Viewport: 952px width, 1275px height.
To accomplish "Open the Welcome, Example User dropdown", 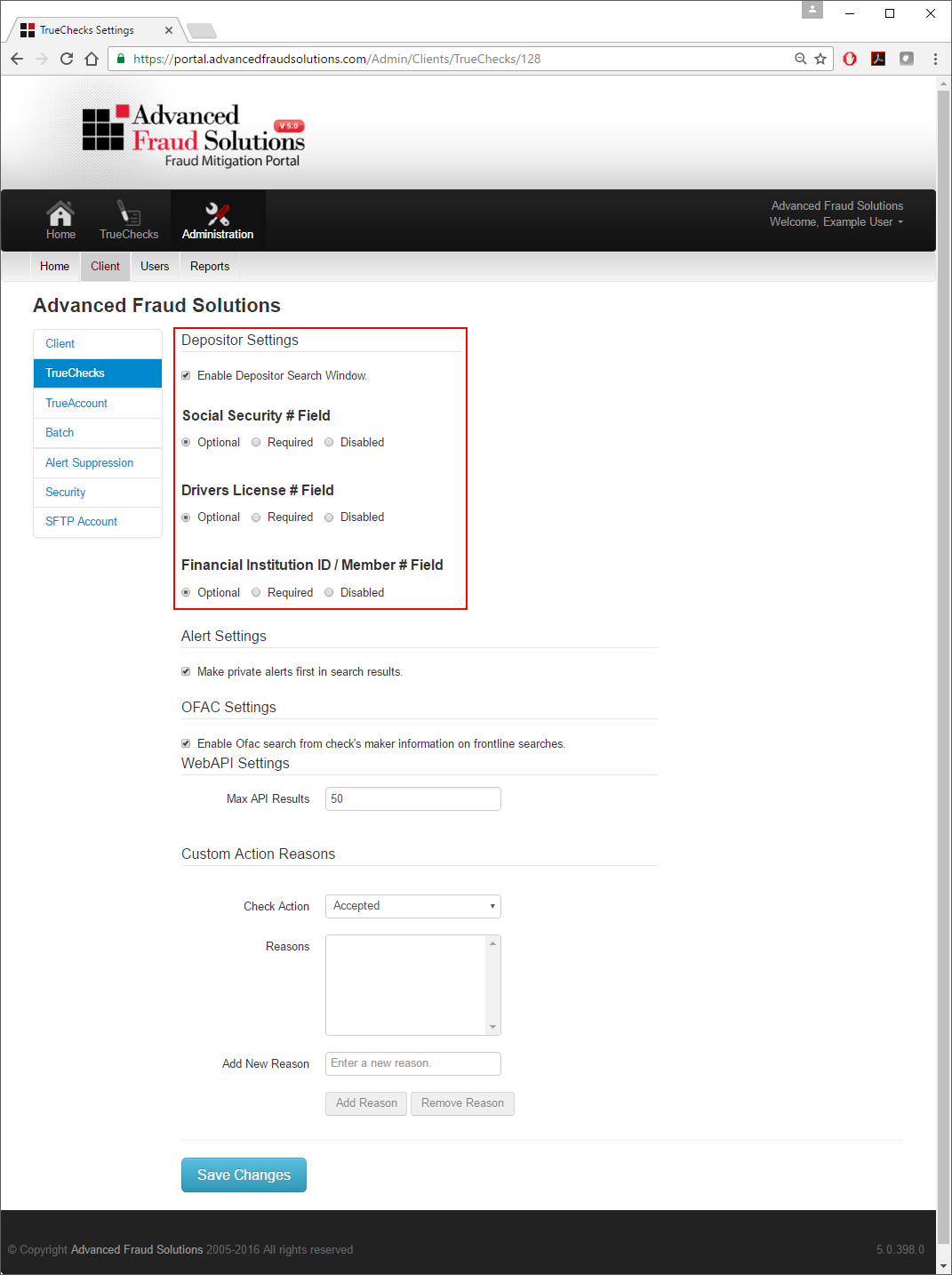I will pyautogui.click(x=836, y=222).
